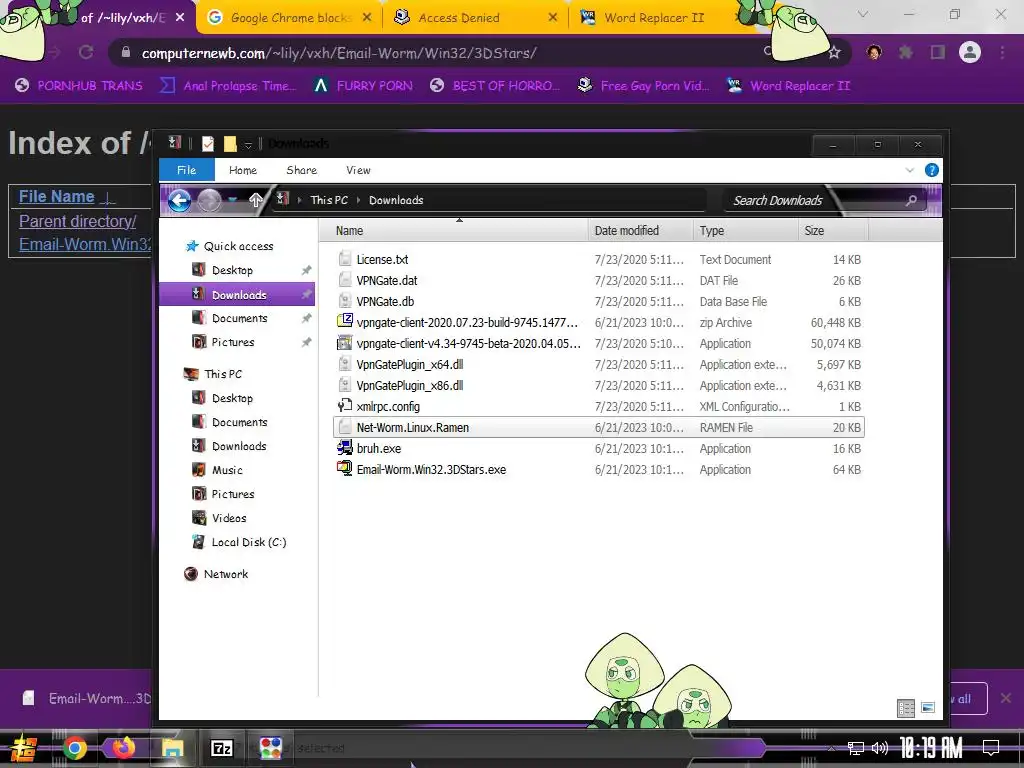Viewport: 1024px width, 768px height.
Task: Click This PC in address breadcrumb
Action: (x=329, y=200)
